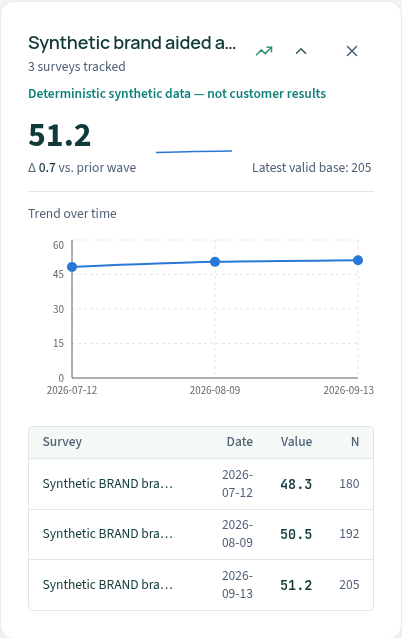Click the y-axis label 45
Viewport: 402px width, 638px height.
[x=59, y=274]
